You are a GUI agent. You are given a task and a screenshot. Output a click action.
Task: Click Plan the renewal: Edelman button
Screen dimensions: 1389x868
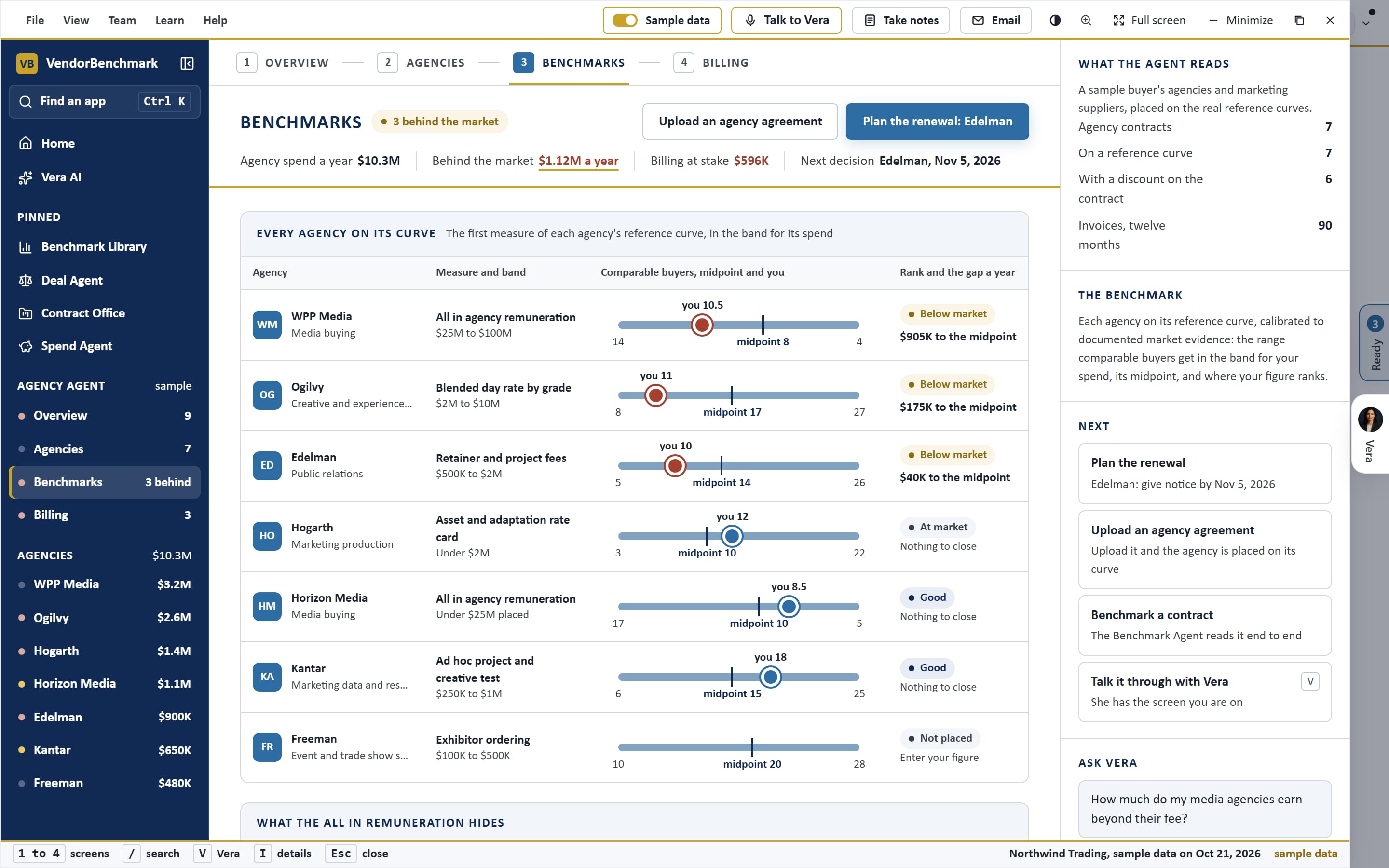[x=937, y=121]
